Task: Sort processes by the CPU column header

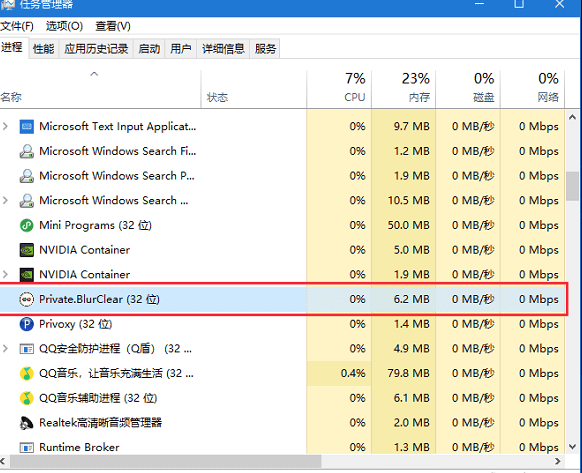Action: (x=339, y=88)
